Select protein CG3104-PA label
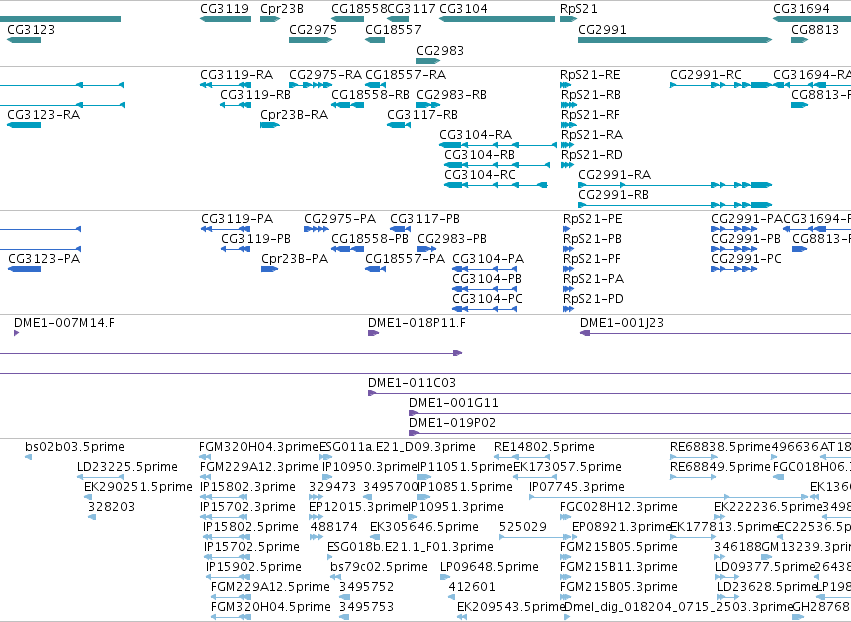Image resolution: width=851 pixels, height=622 pixels. pyautogui.click(x=488, y=259)
